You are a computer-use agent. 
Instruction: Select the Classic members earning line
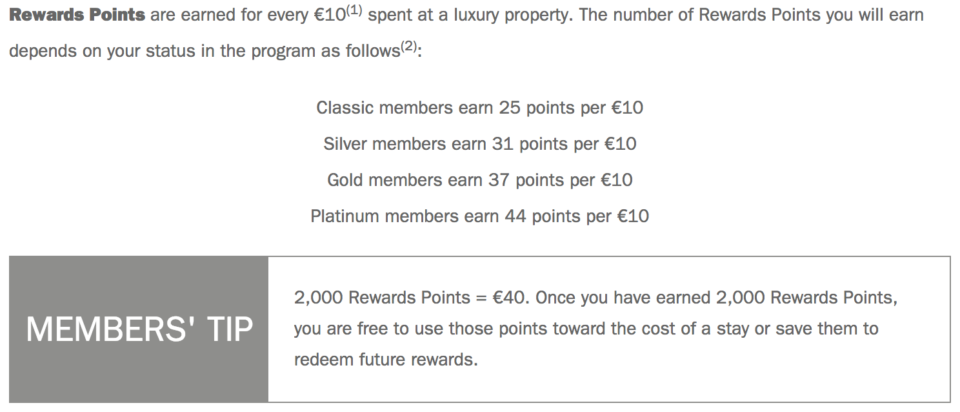pos(479,108)
